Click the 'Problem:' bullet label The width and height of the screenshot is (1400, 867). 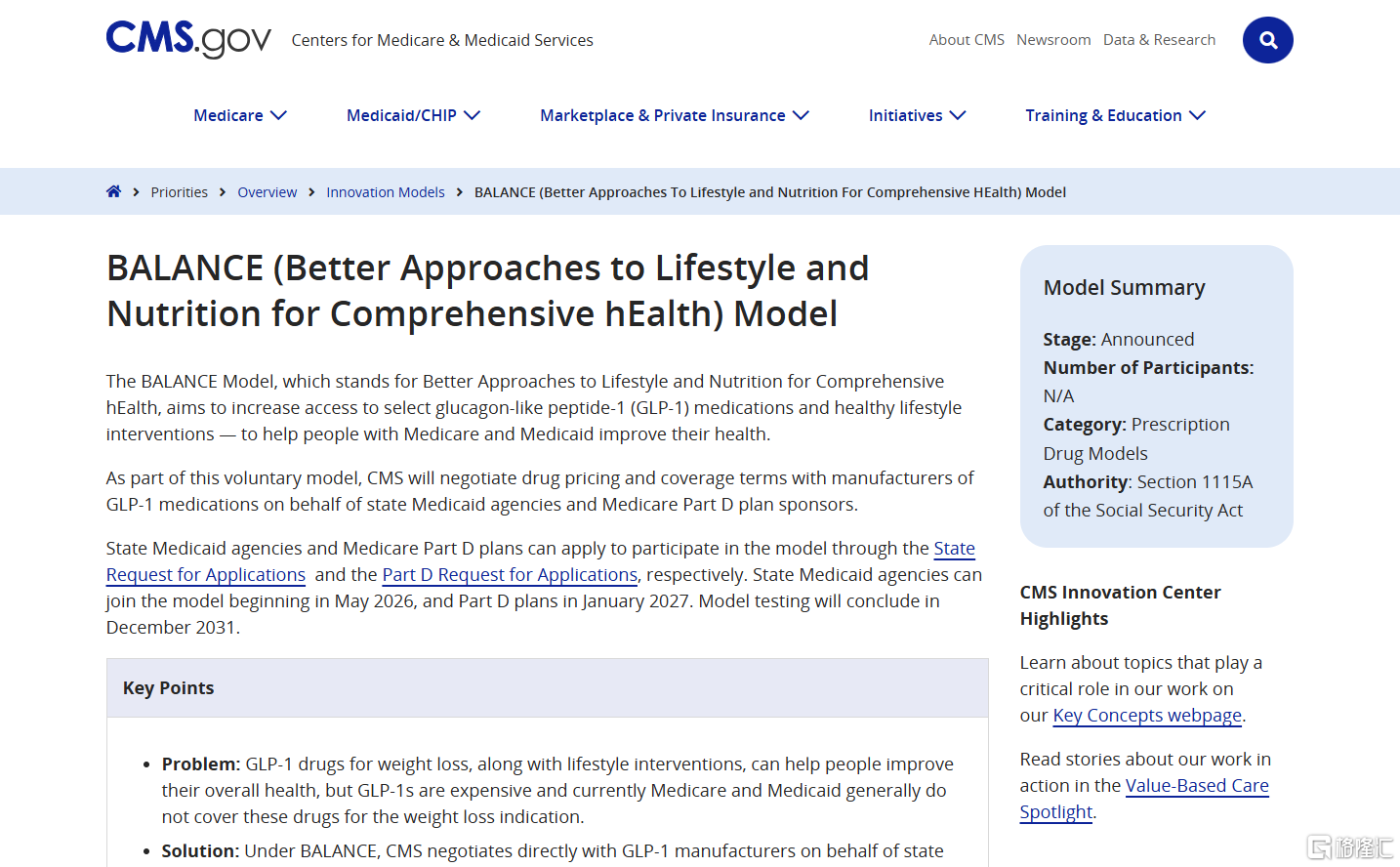coord(201,764)
